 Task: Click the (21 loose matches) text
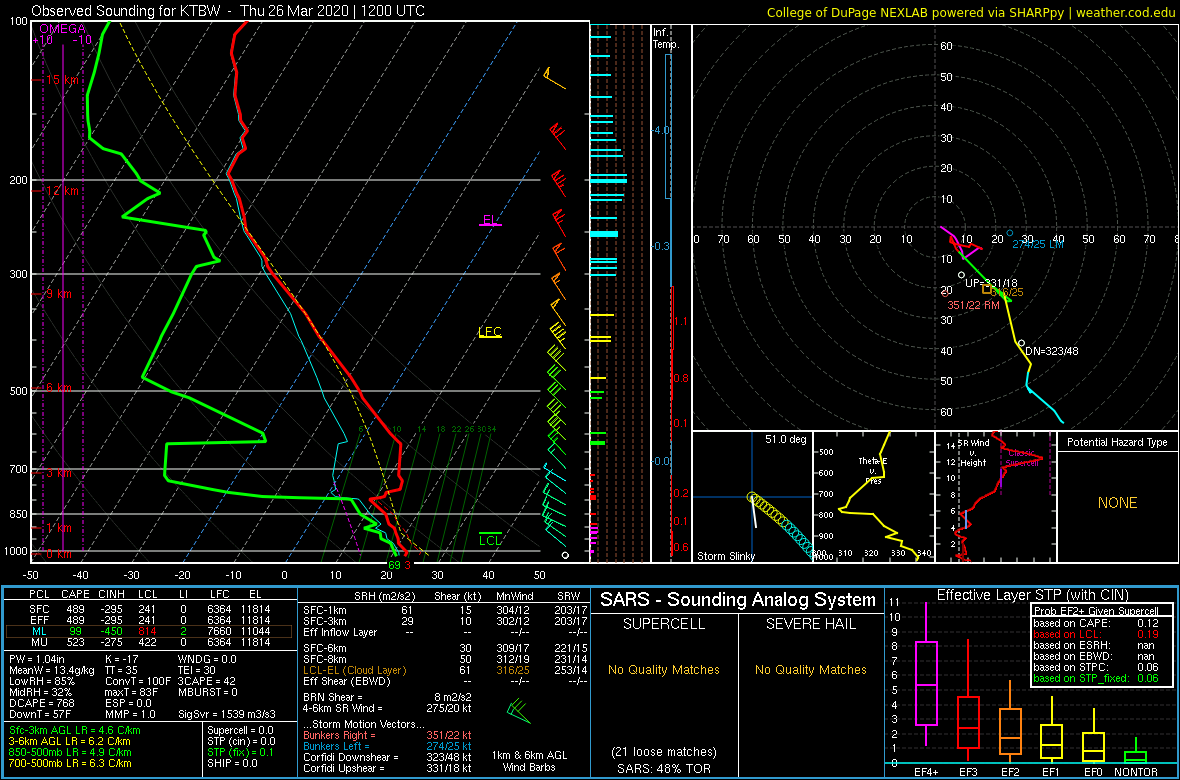(x=662, y=752)
